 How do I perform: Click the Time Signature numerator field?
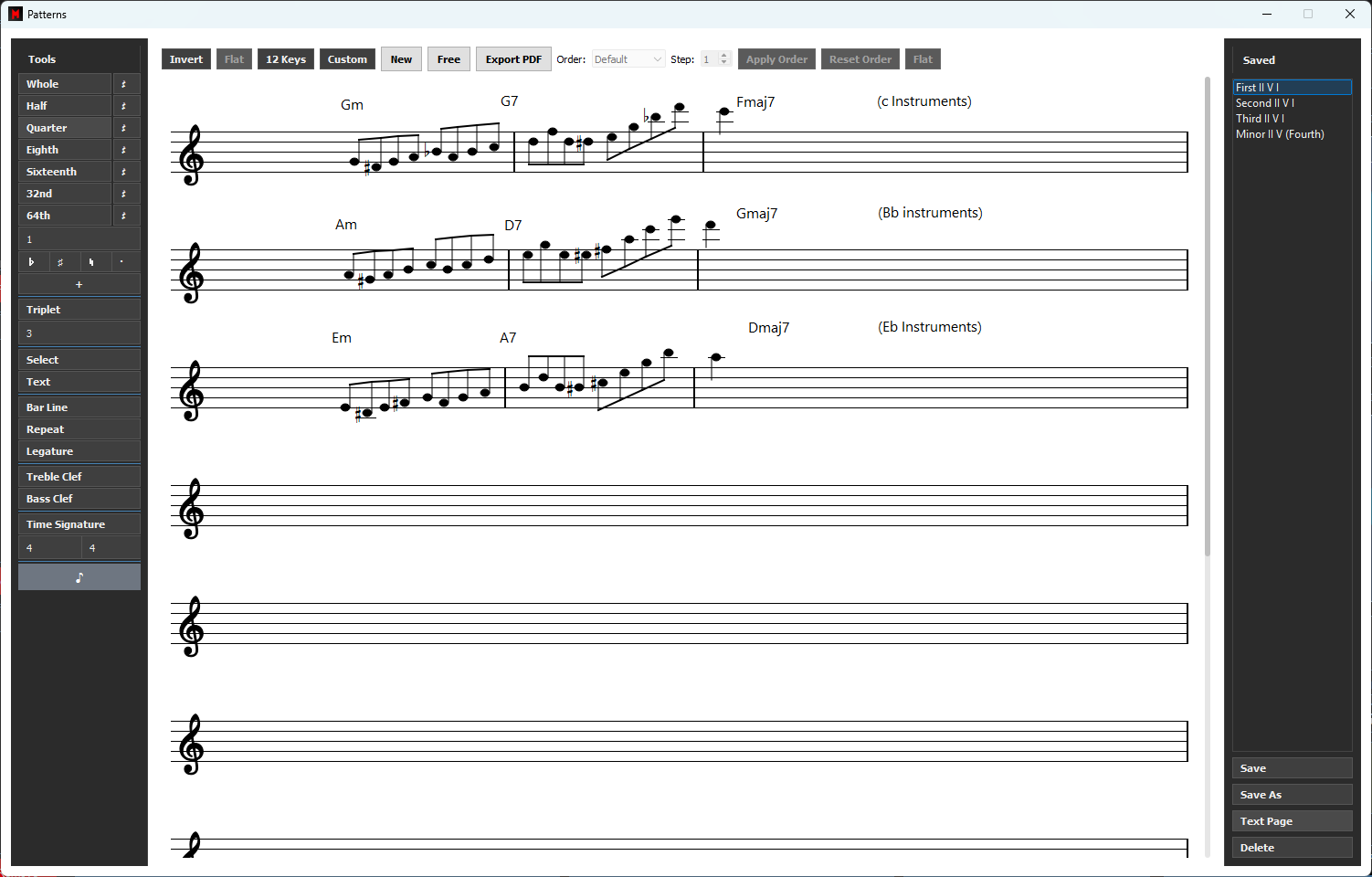click(x=49, y=548)
